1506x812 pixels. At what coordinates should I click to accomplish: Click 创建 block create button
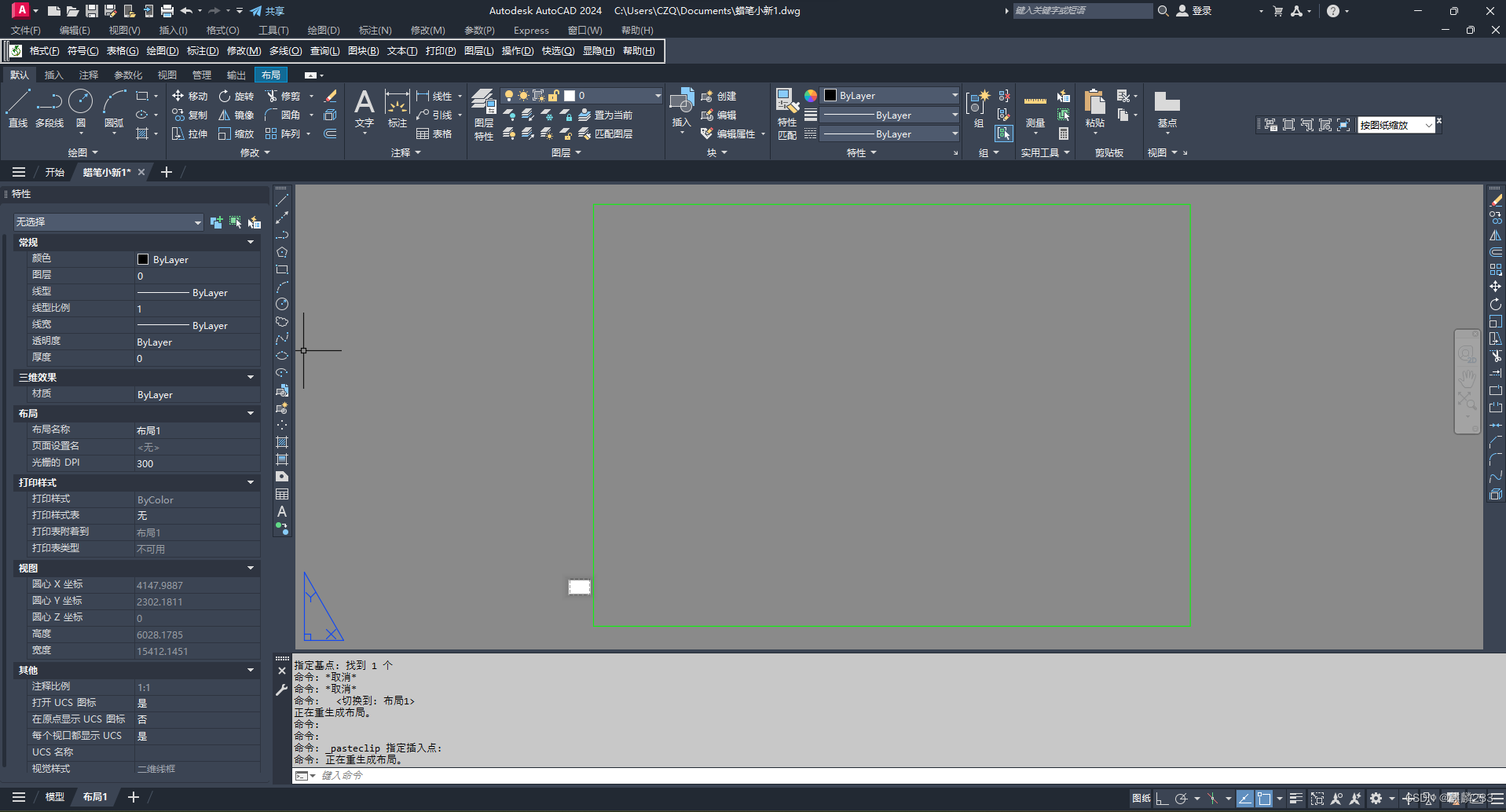click(x=719, y=96)
